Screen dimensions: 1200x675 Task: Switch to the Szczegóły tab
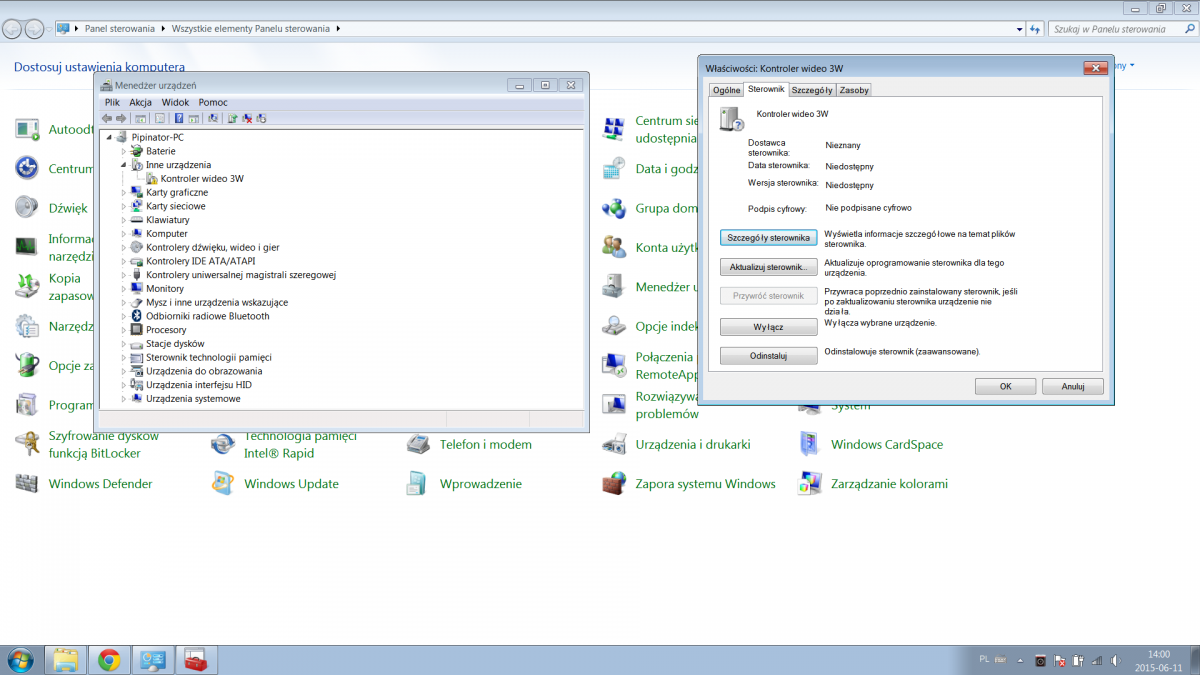tap(812, 90)
